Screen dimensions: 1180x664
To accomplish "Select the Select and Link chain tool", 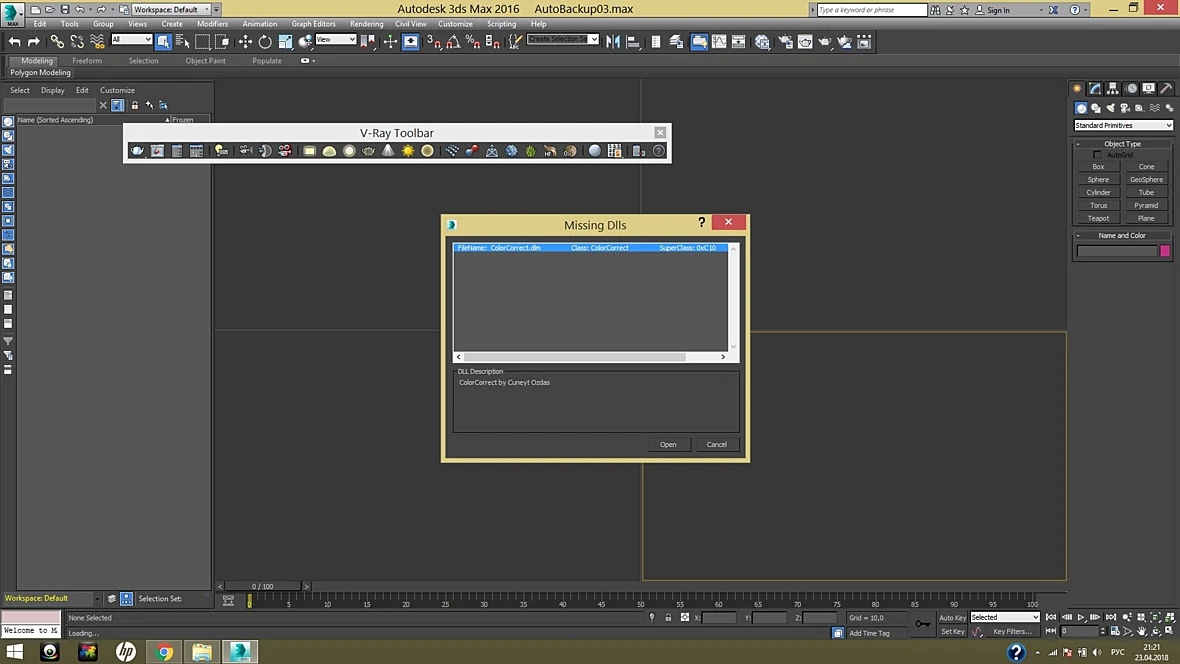I will click(57, 42).
